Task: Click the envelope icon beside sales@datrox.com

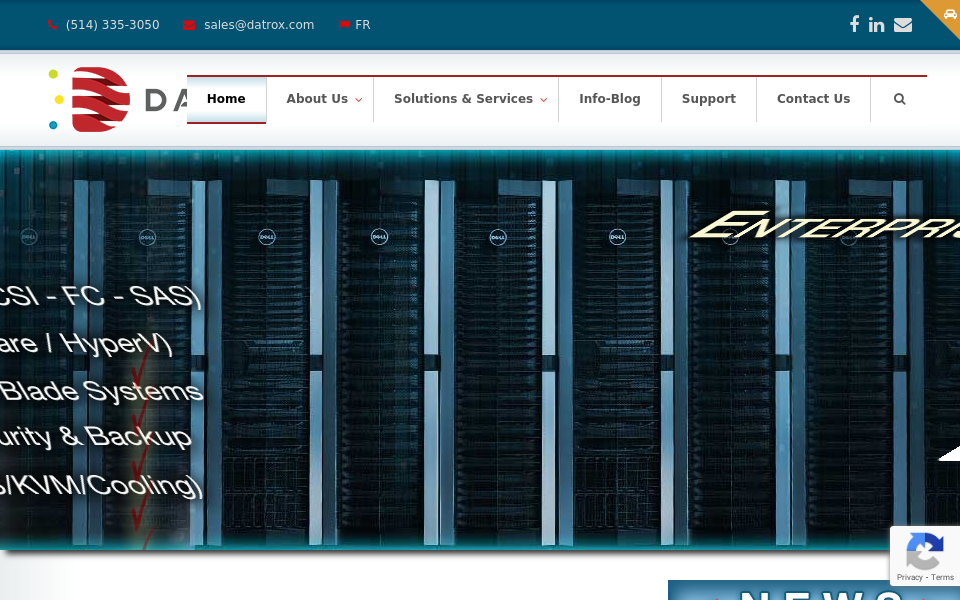Action: [189, 24]
